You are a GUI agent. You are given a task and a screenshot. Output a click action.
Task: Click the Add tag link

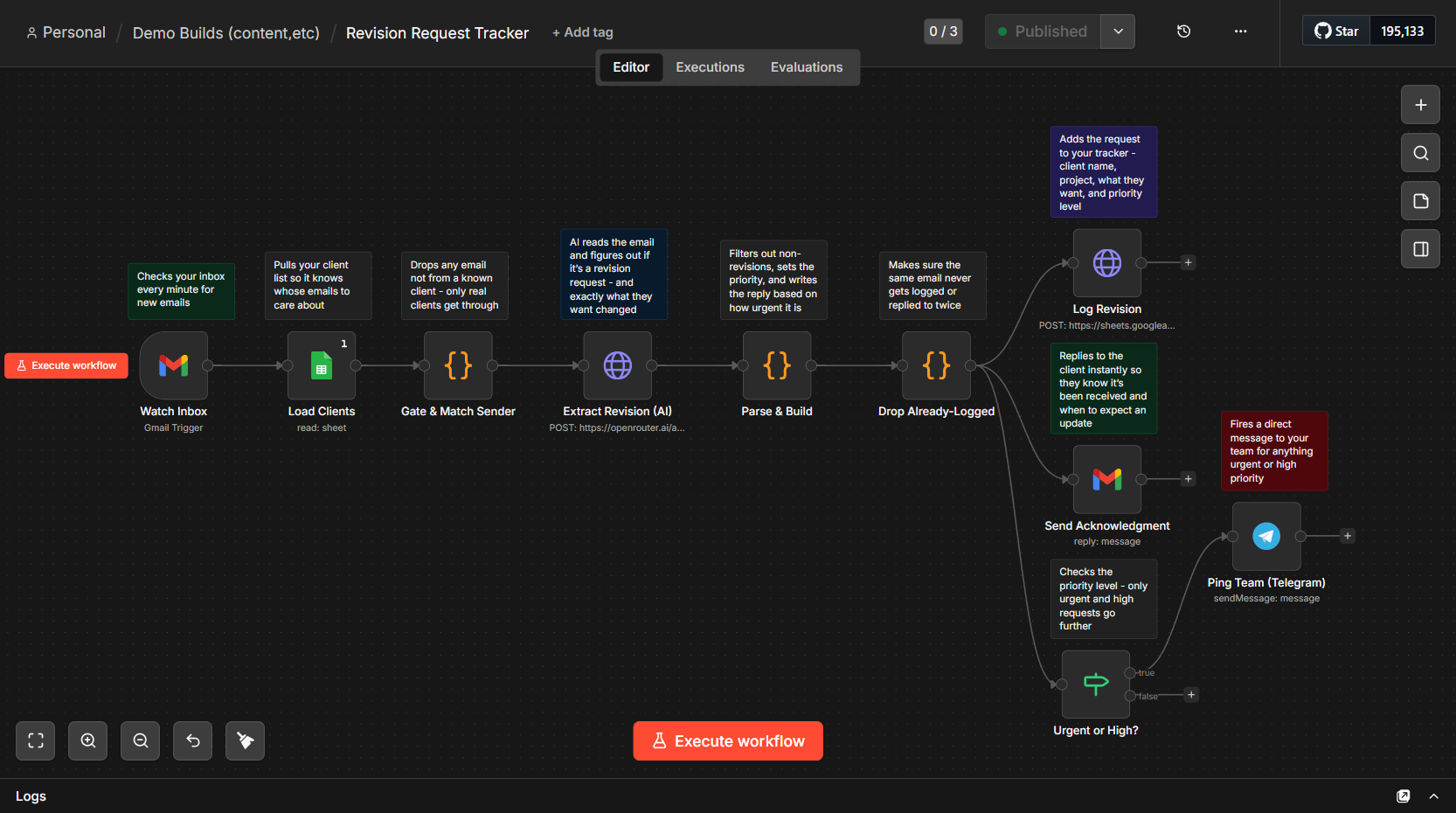[583, 32]
